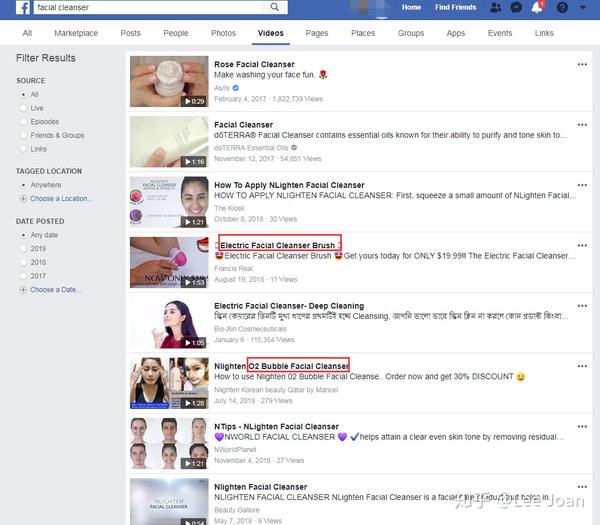Open doTERRA Essential Oils page link

click(251, 148)
